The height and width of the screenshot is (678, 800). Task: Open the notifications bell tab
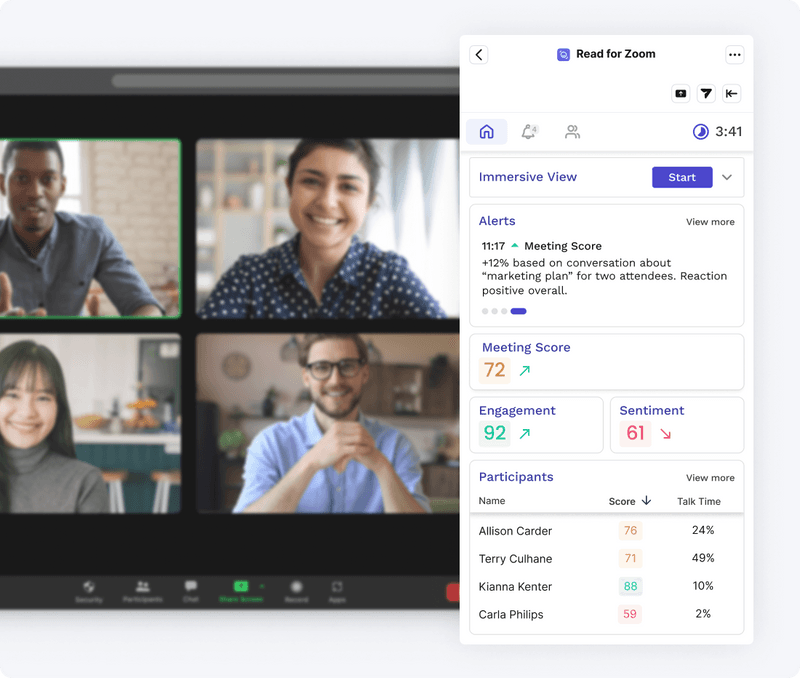tap(528, 131)
